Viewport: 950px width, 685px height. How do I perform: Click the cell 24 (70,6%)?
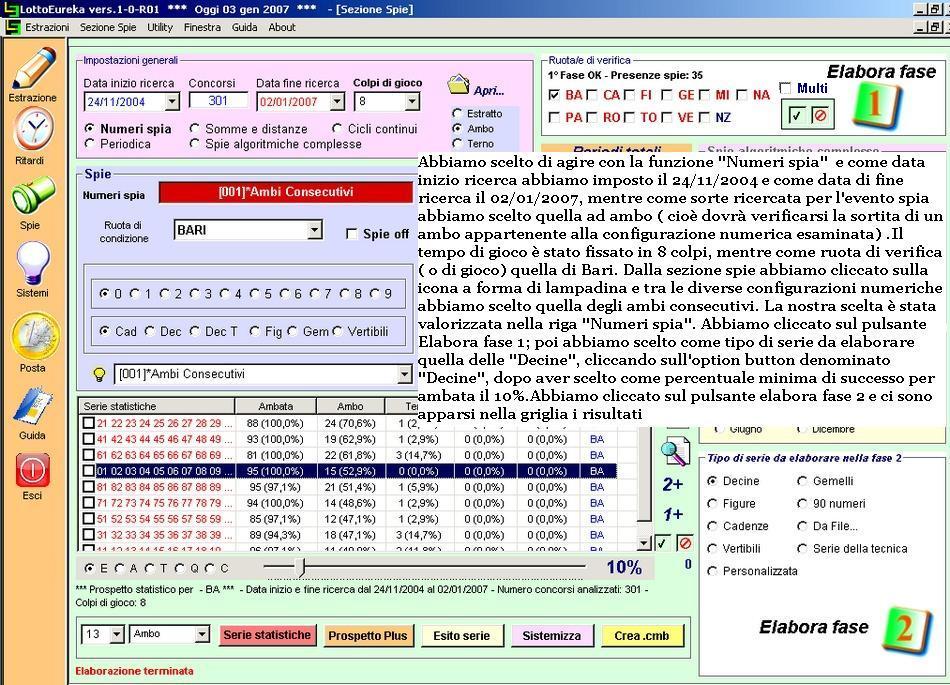[x=350, y=423]
